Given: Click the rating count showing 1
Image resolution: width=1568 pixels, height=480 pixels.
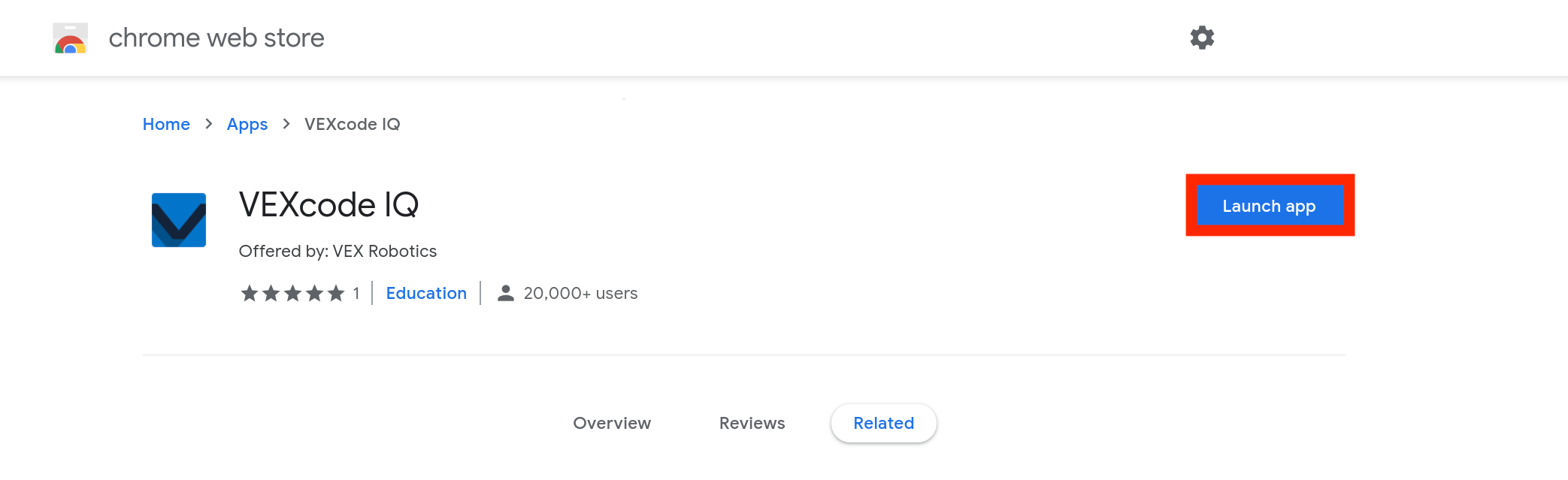Looking at the screenshot, I should 356,294.
